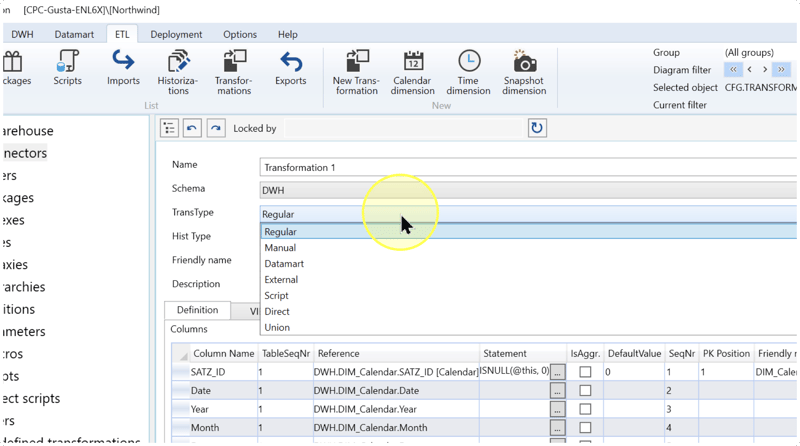Create a new Snapshot dimension
The height and width of the screenshot is (446, 800).
(x=524, y=72)
